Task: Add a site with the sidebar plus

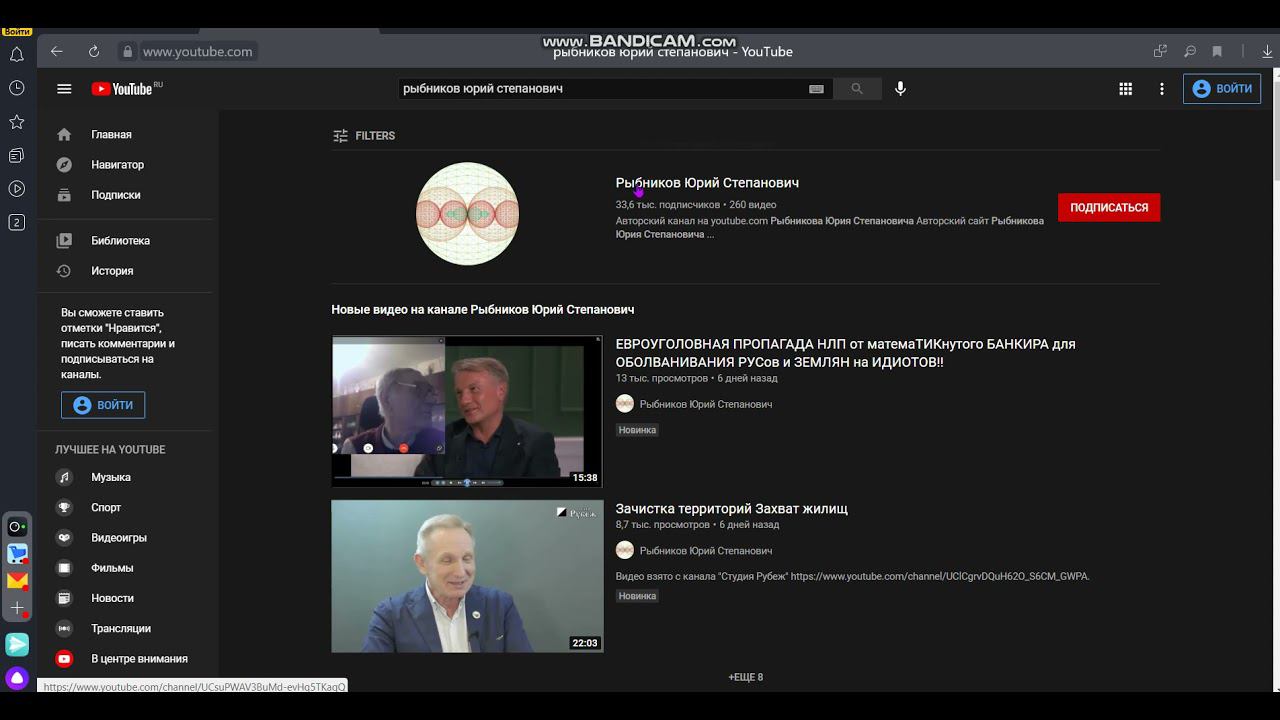Action: coord(17,608)
